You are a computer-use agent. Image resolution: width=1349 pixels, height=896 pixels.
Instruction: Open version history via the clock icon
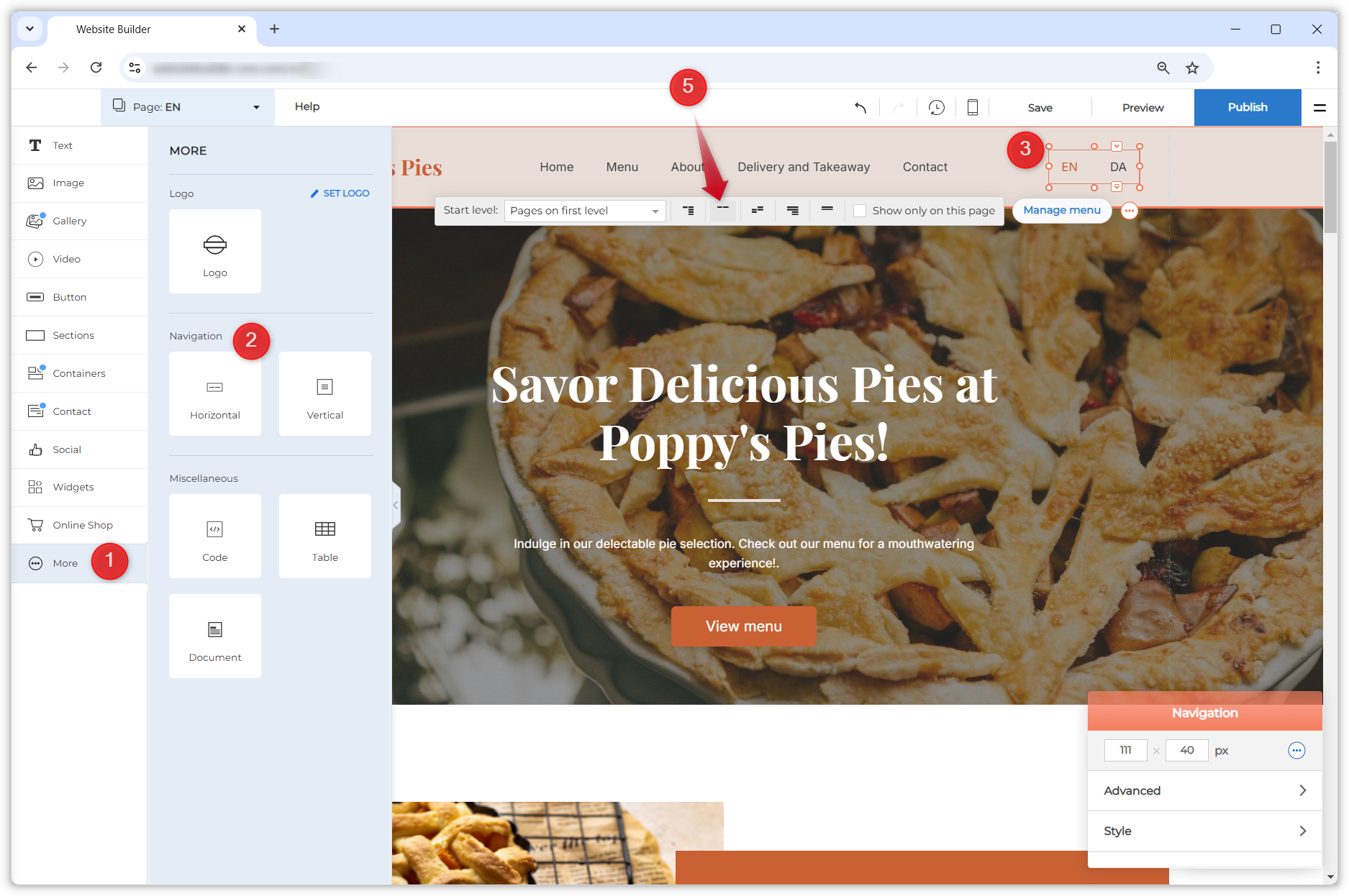pyautogui.click(x=936, y=107)
